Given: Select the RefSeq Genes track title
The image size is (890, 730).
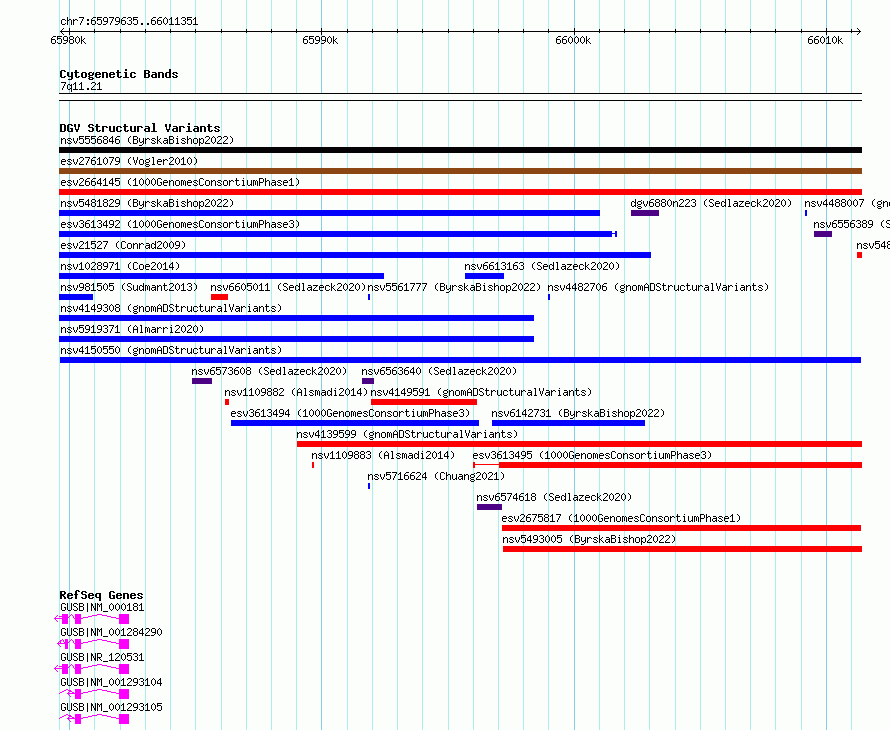Looking at the screenshot, I should coord(101,595).
